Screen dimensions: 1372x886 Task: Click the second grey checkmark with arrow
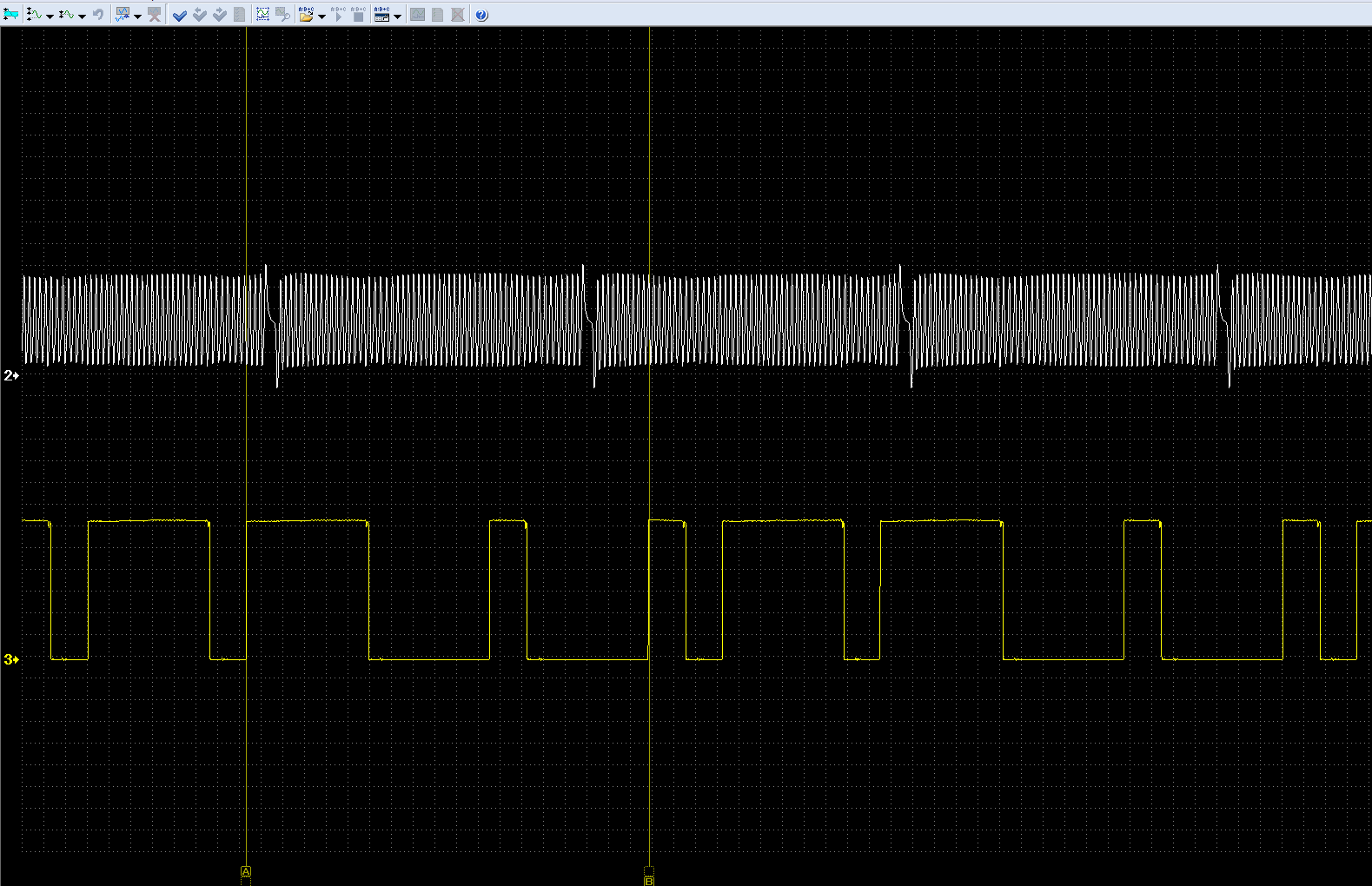[220, 15]
